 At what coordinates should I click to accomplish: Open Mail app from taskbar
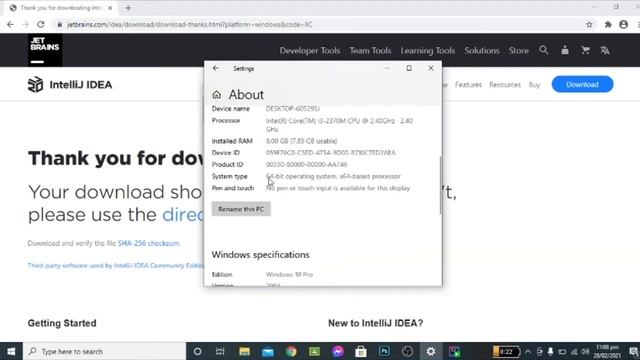tap(268, 351)
